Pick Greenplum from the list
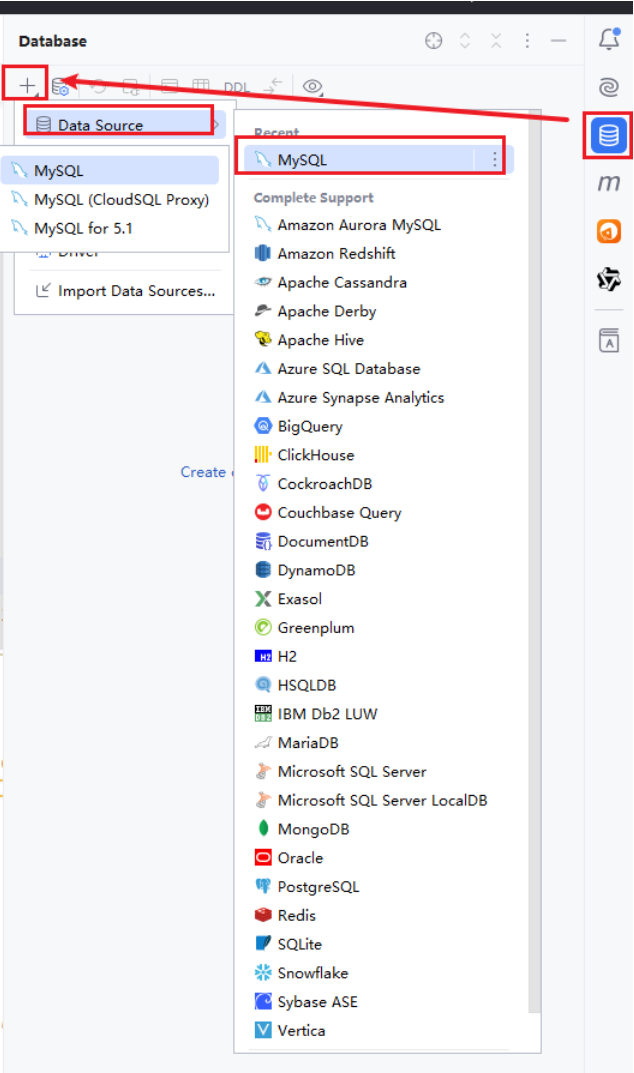Screen dimensions: 634x1073 [305, 627]
